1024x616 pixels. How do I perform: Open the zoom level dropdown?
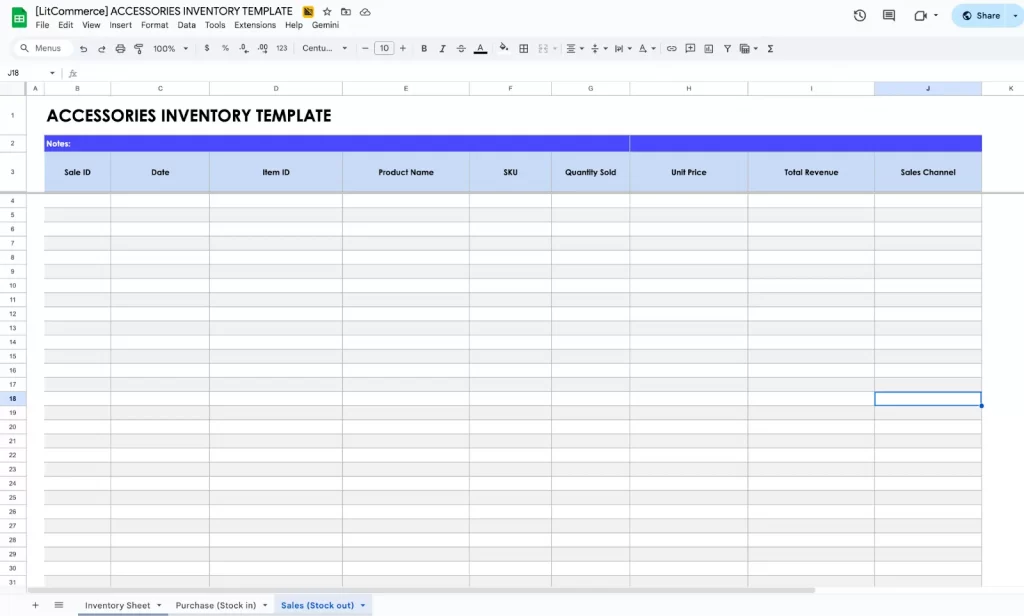tap(167, 48)
